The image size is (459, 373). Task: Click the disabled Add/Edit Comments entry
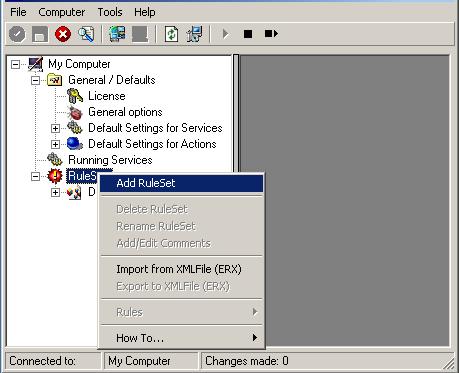pos(182,243)
